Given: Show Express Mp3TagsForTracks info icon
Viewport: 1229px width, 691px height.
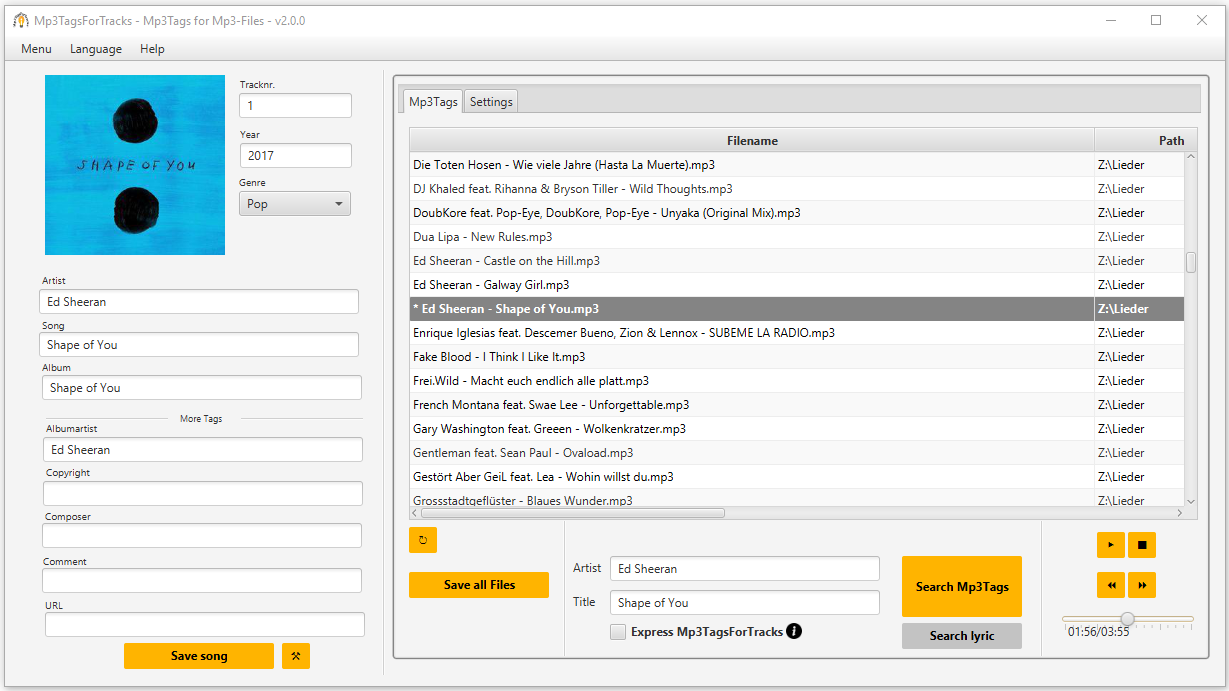Looking at the screenshot, I should coord(794,631).
